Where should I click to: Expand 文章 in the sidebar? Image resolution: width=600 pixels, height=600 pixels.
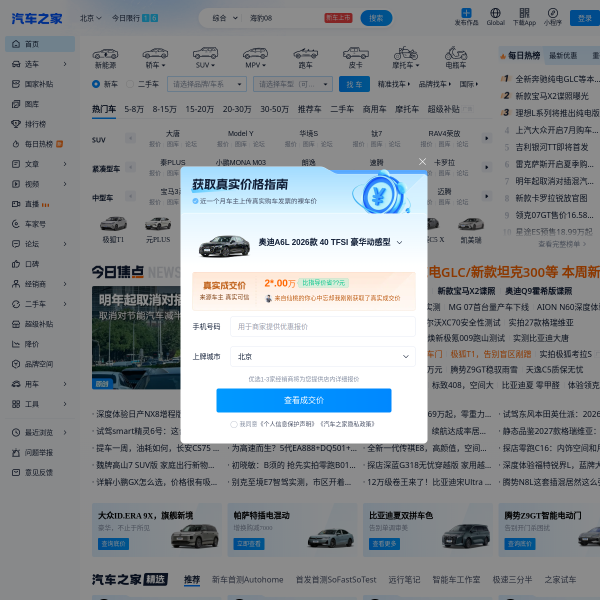click(40, 164)
